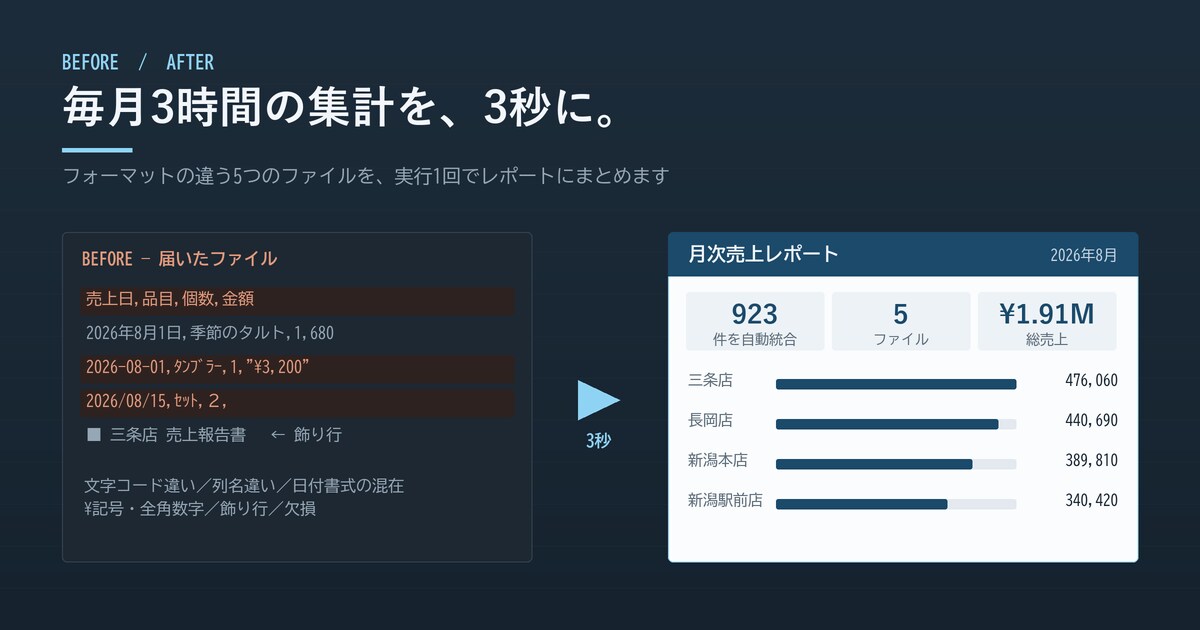
Task: Click the '3秒' label under the arrow
Action: click(x=598, y=440)
